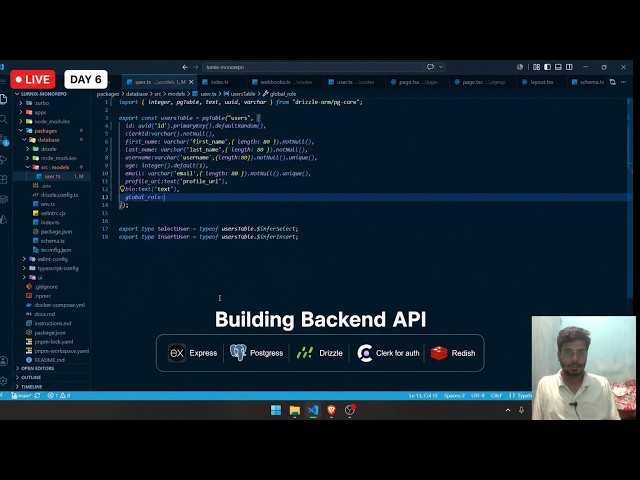Show hidden tray icons chevron
The width and height of the screenshot is (640, 480).
pos(508,410)
